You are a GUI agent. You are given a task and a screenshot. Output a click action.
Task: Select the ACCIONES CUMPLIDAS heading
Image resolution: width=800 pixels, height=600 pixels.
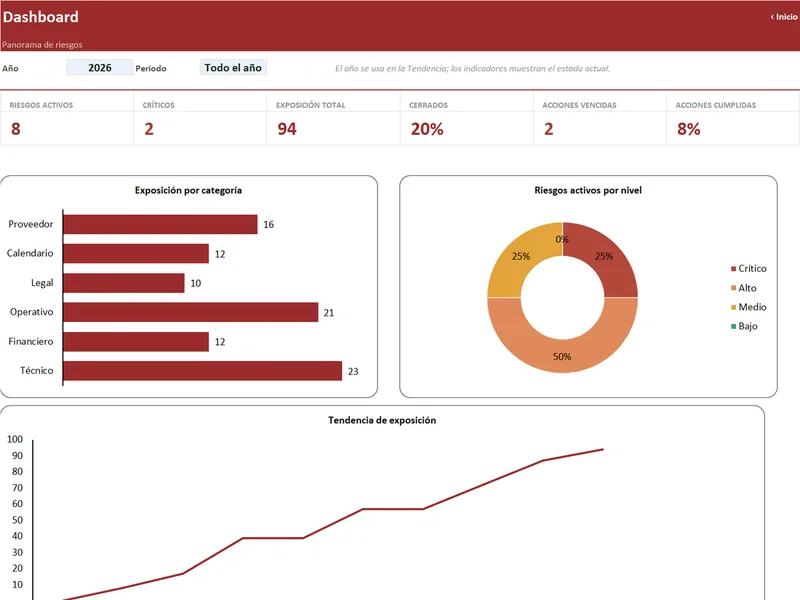[x=716, y=105]
